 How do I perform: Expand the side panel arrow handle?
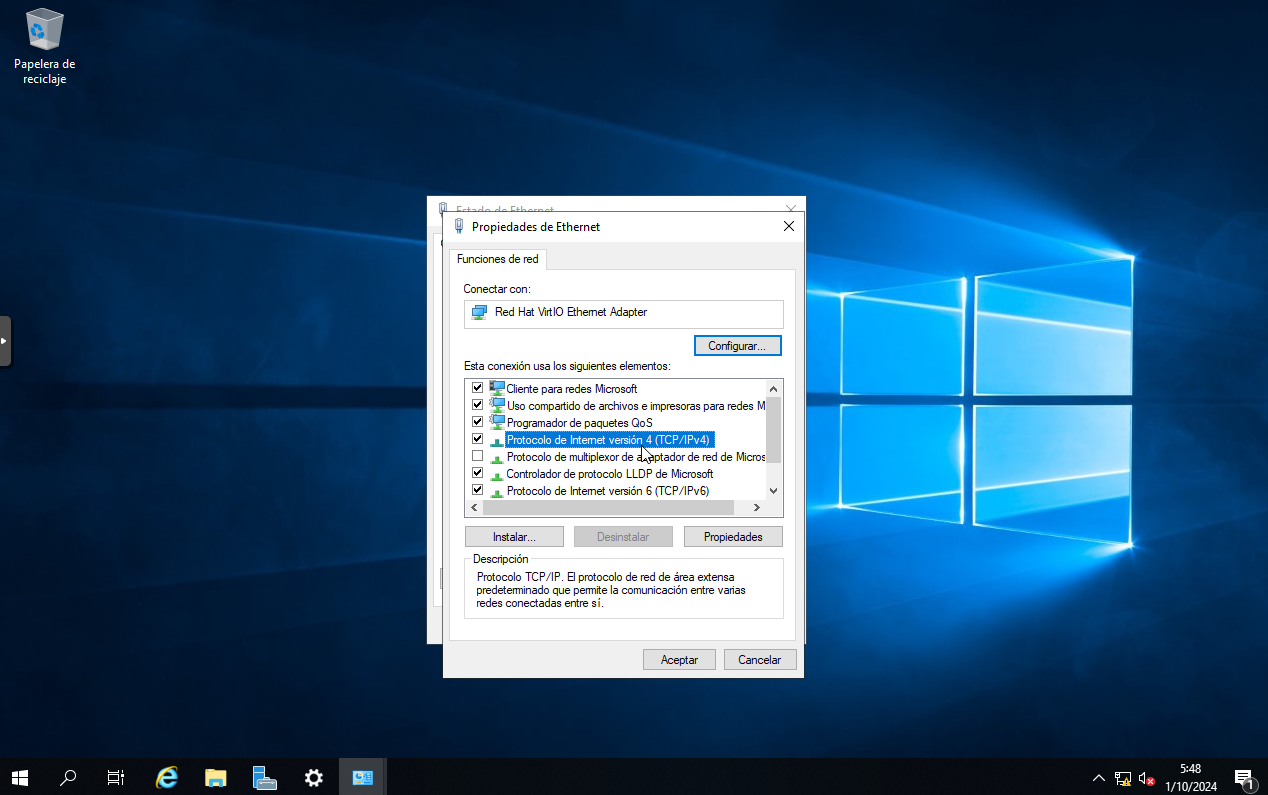pyautogui.click(x=5, y=341)
